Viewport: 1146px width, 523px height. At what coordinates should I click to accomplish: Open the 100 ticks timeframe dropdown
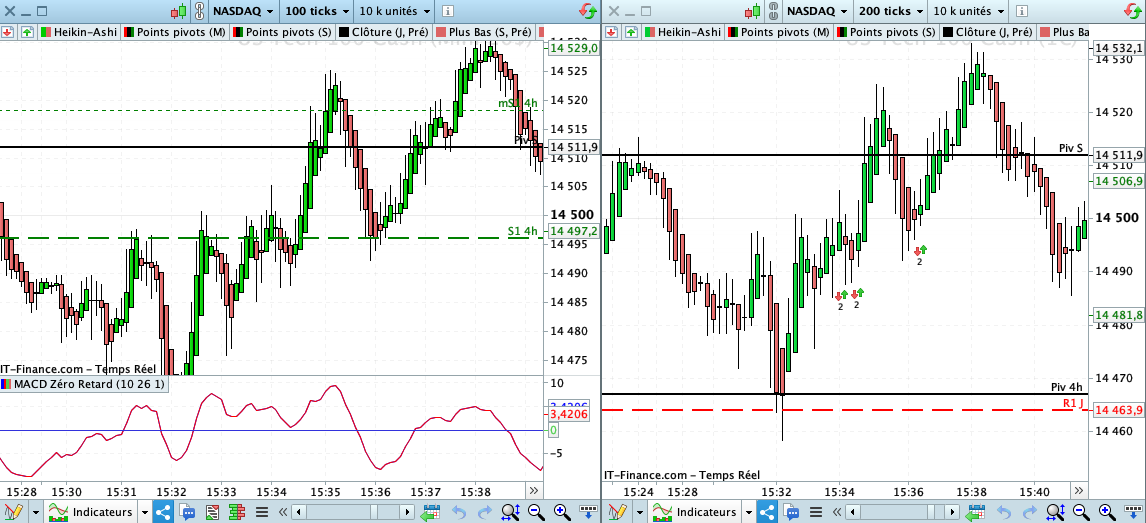tap(316, 11)
